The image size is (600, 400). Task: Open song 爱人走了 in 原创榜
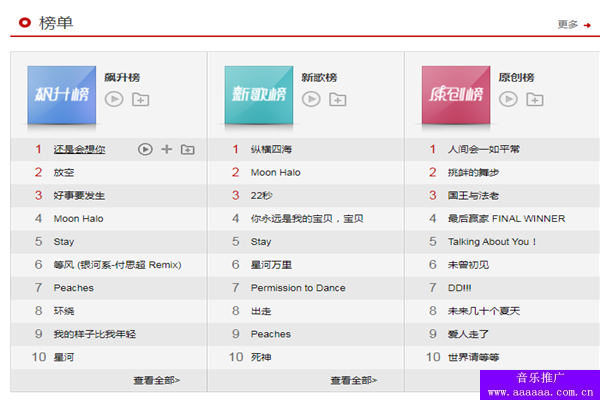(468, 334)
